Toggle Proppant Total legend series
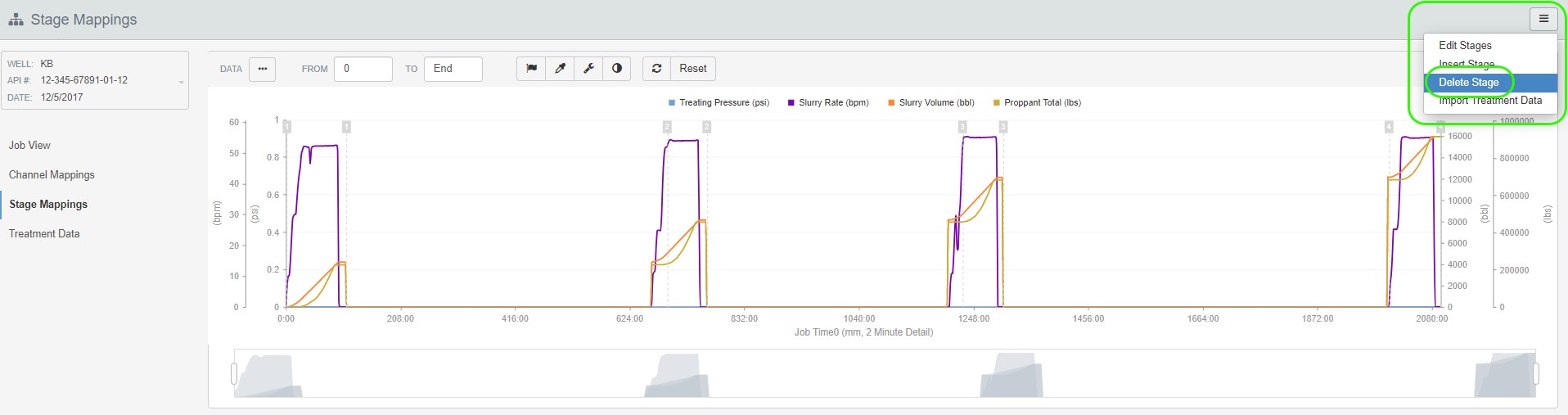 [1037, 103]
